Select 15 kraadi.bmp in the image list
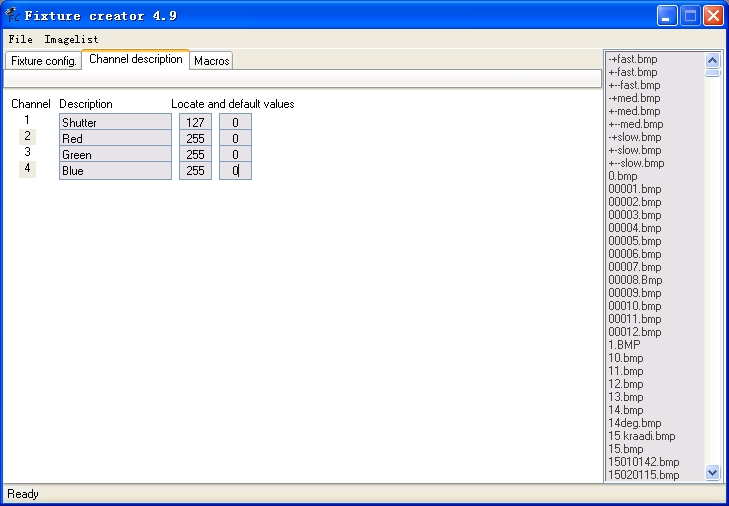Screen dimensions: 729x506 tap(642, 436)
